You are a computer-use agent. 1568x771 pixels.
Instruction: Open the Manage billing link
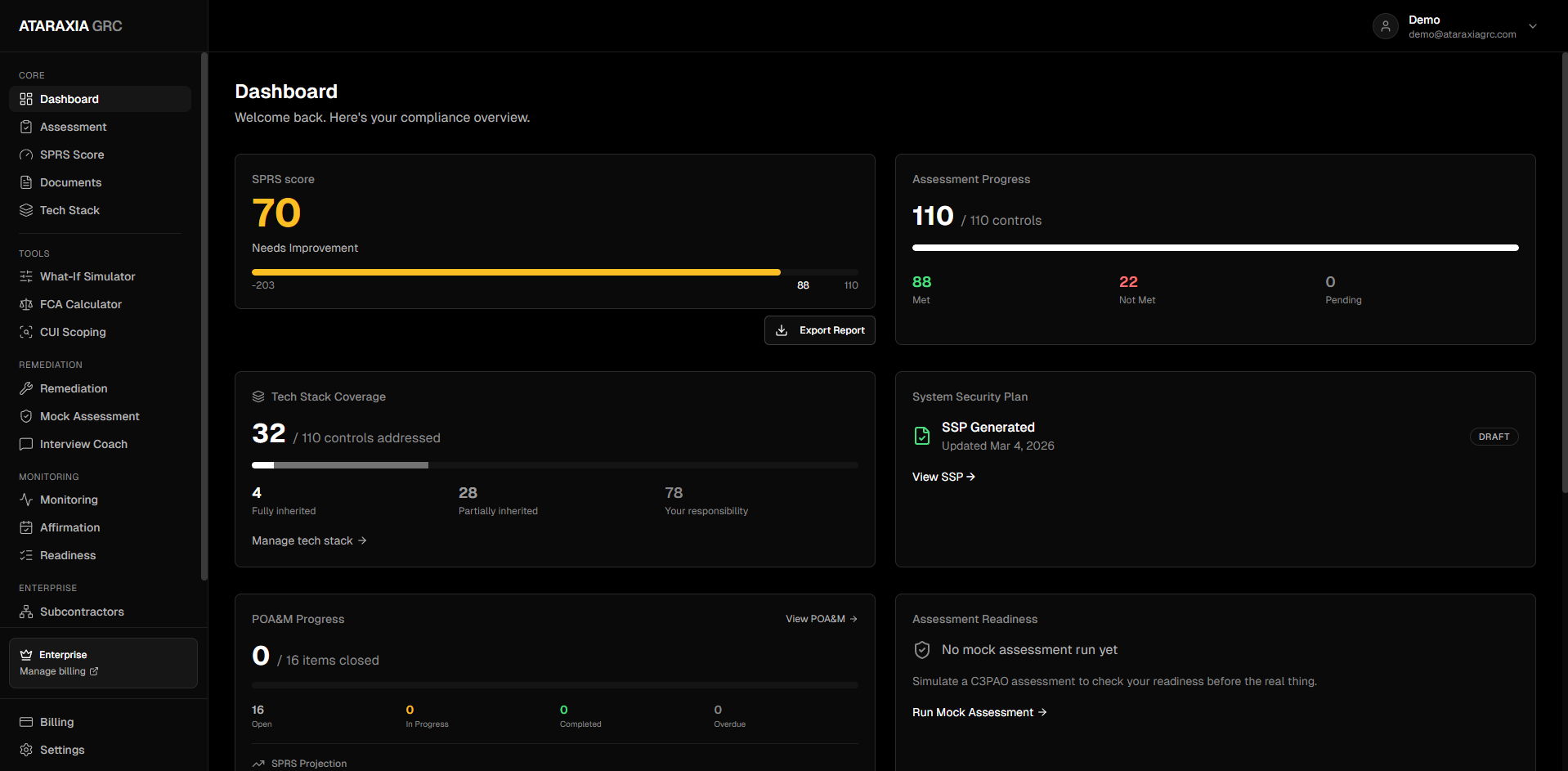point(59,671)
